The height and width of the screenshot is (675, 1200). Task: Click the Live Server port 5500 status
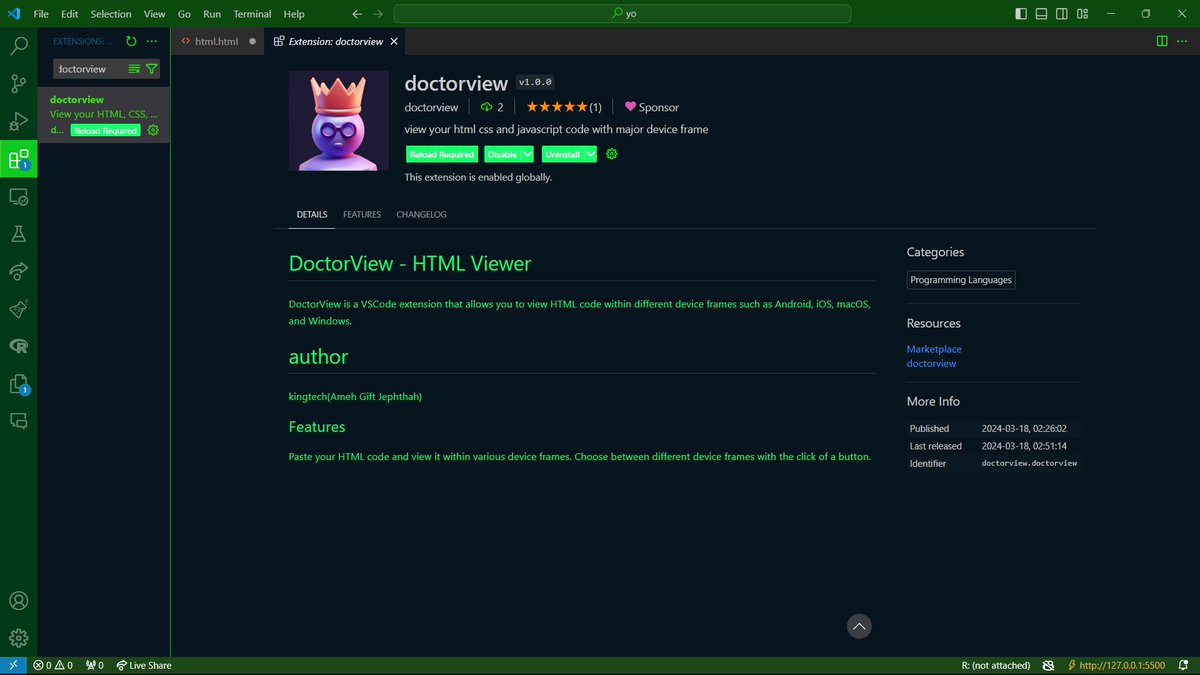click(1117, 665)
